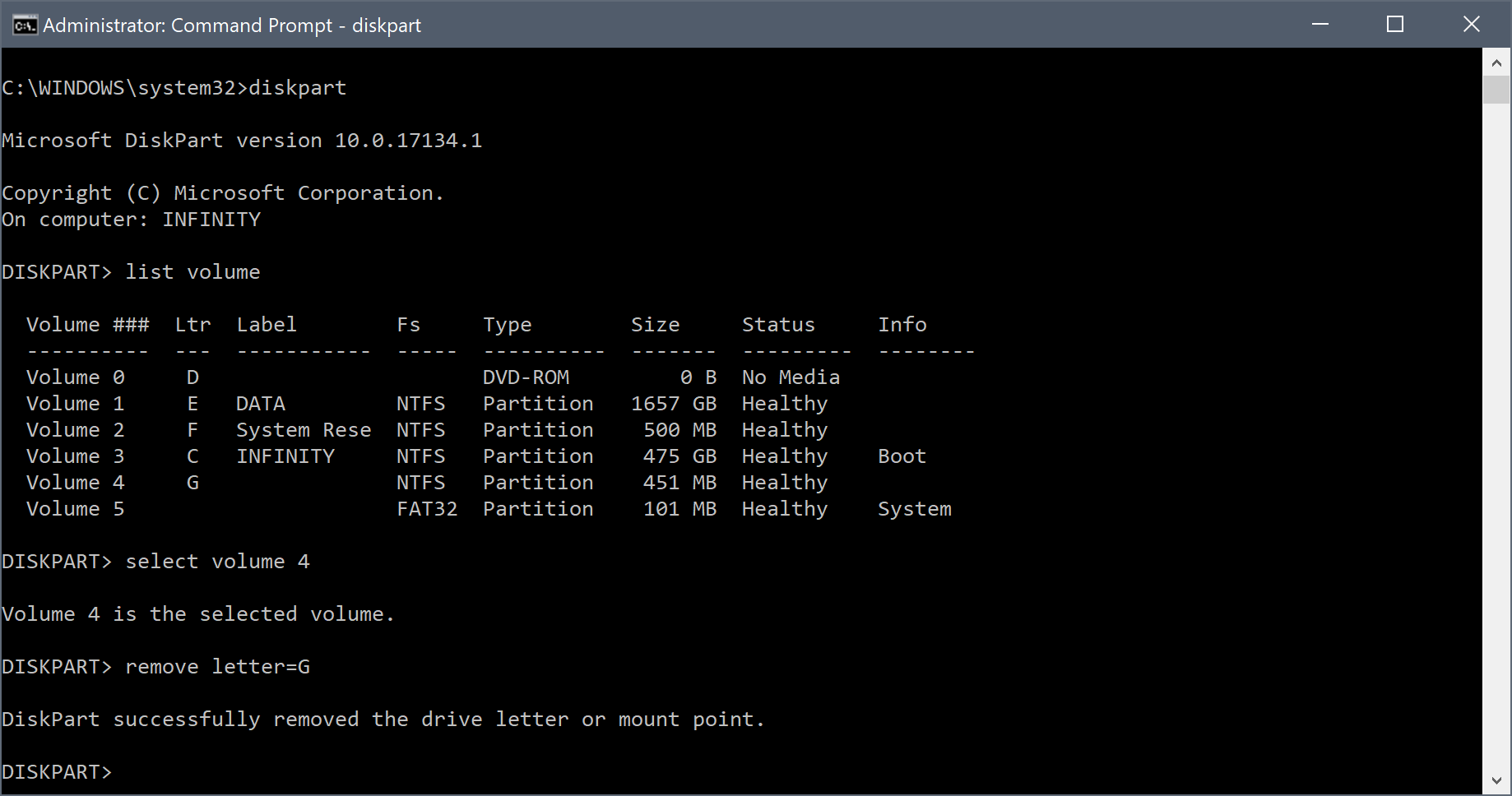
Task: Click the window title text in title bar
Action: (x=232, y=25)
